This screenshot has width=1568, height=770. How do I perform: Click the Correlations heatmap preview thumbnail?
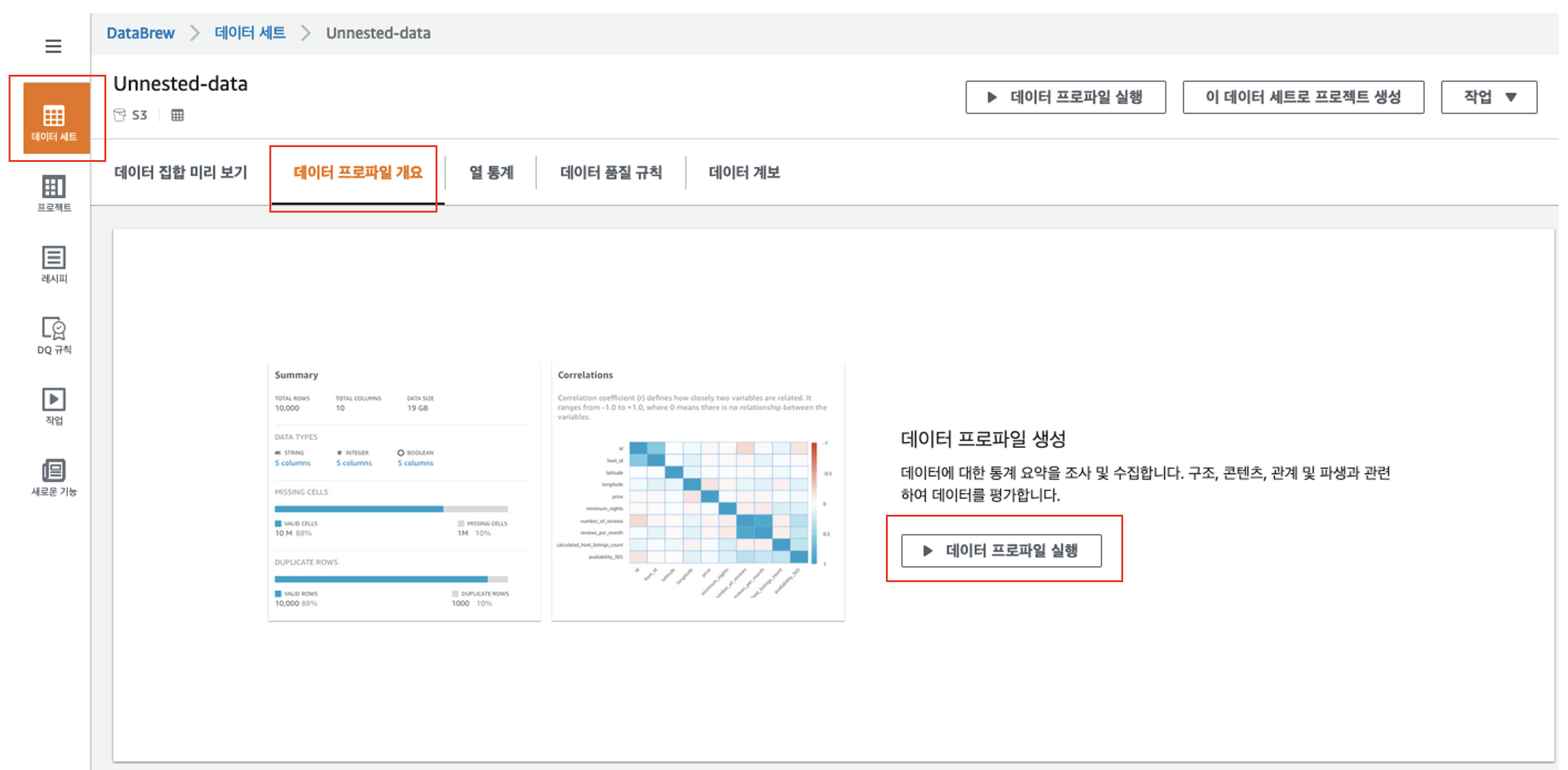[x=698, y=491]
